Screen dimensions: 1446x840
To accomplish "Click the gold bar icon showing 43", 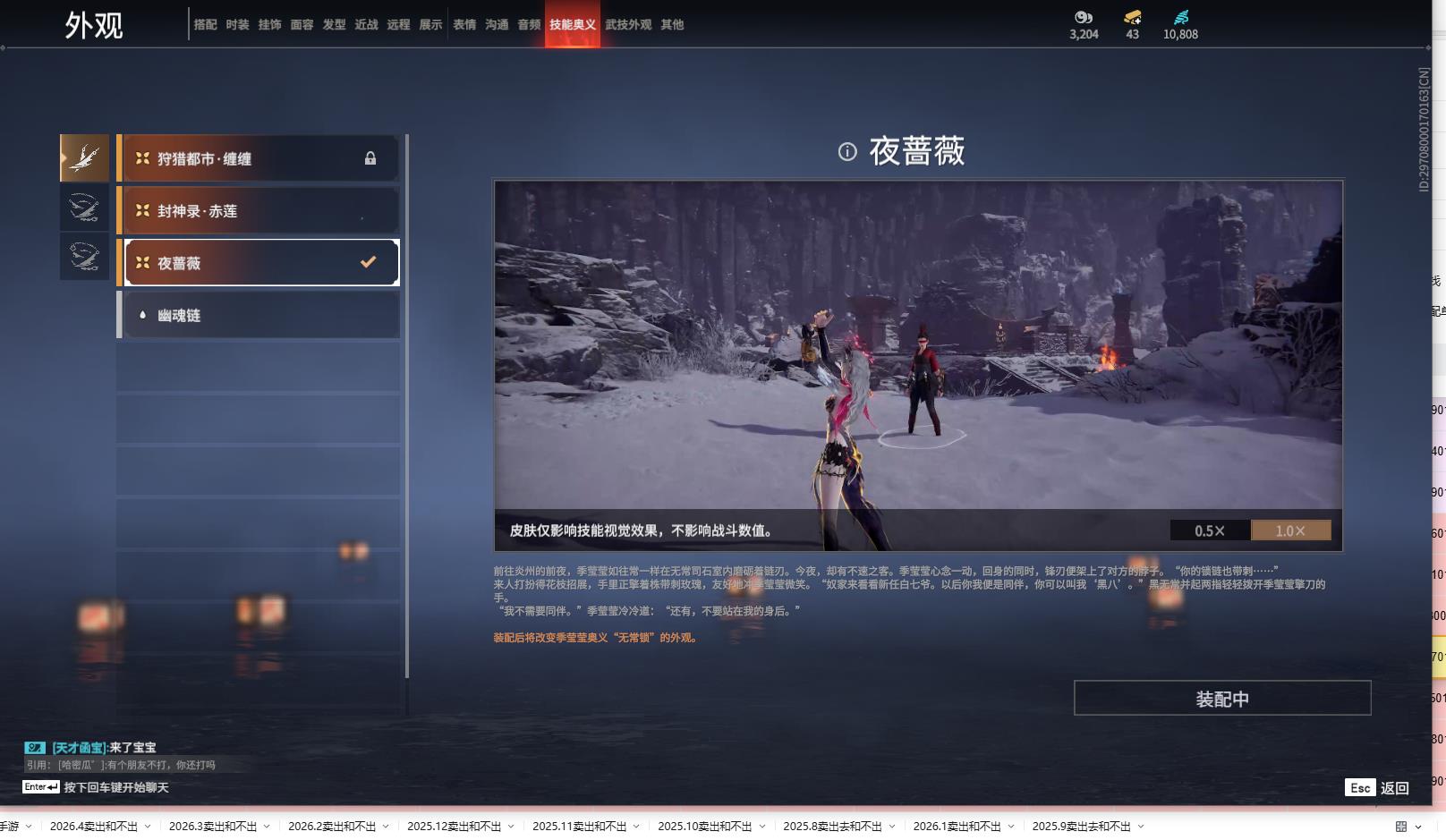I will pyautogui.click(x=1132, y=16).
